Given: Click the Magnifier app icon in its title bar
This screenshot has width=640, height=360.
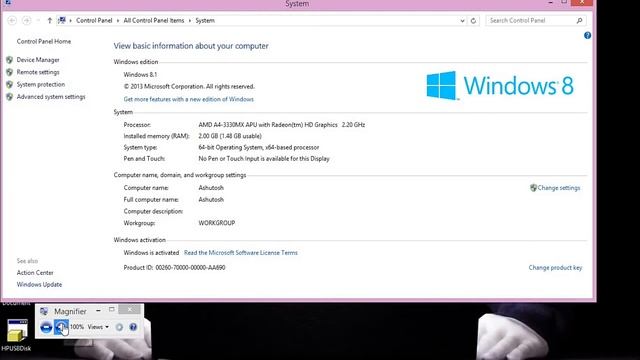Looking at the screenshot, I should point(44,311).
